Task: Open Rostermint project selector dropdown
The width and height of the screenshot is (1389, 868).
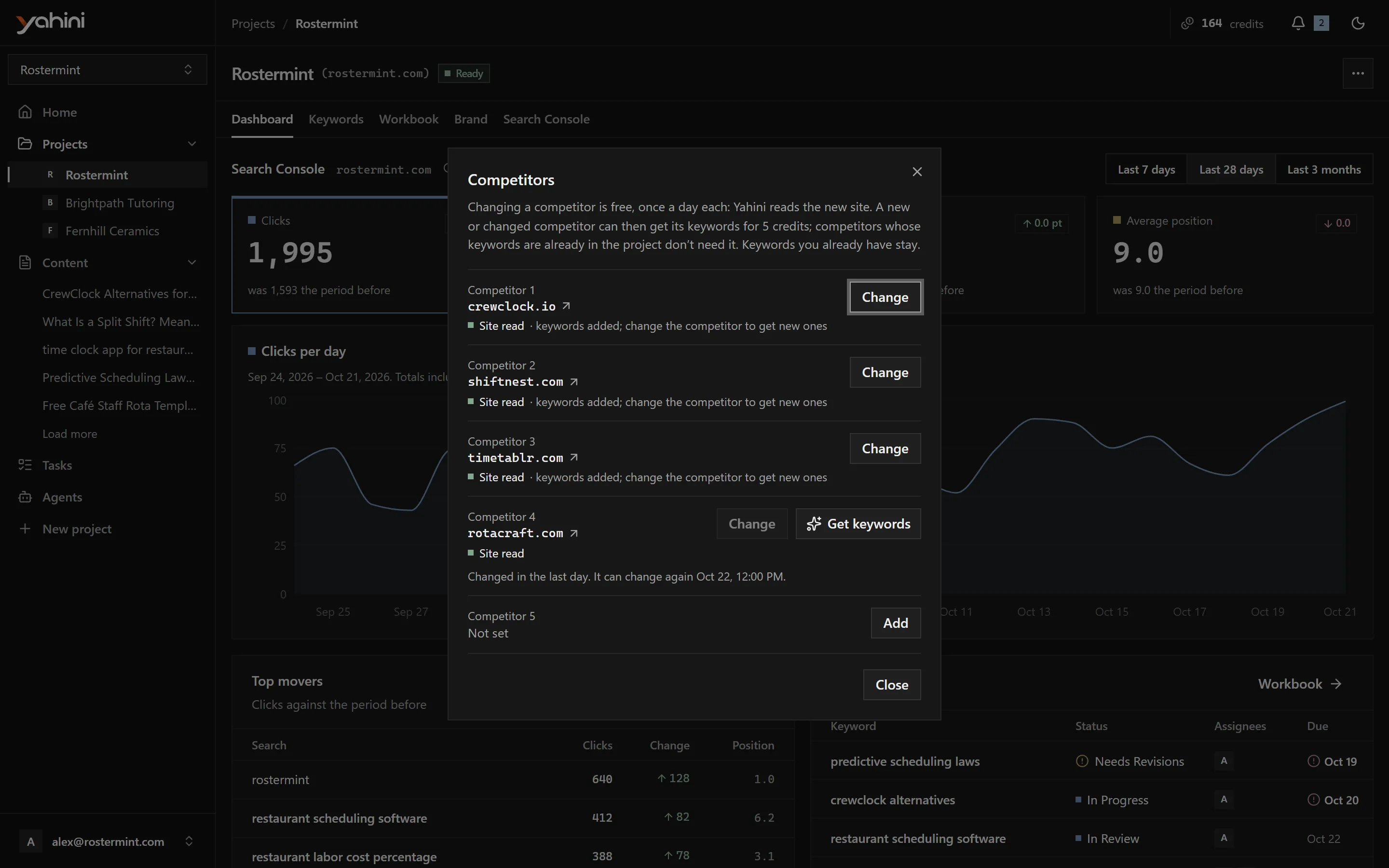Action: [108, 70]
